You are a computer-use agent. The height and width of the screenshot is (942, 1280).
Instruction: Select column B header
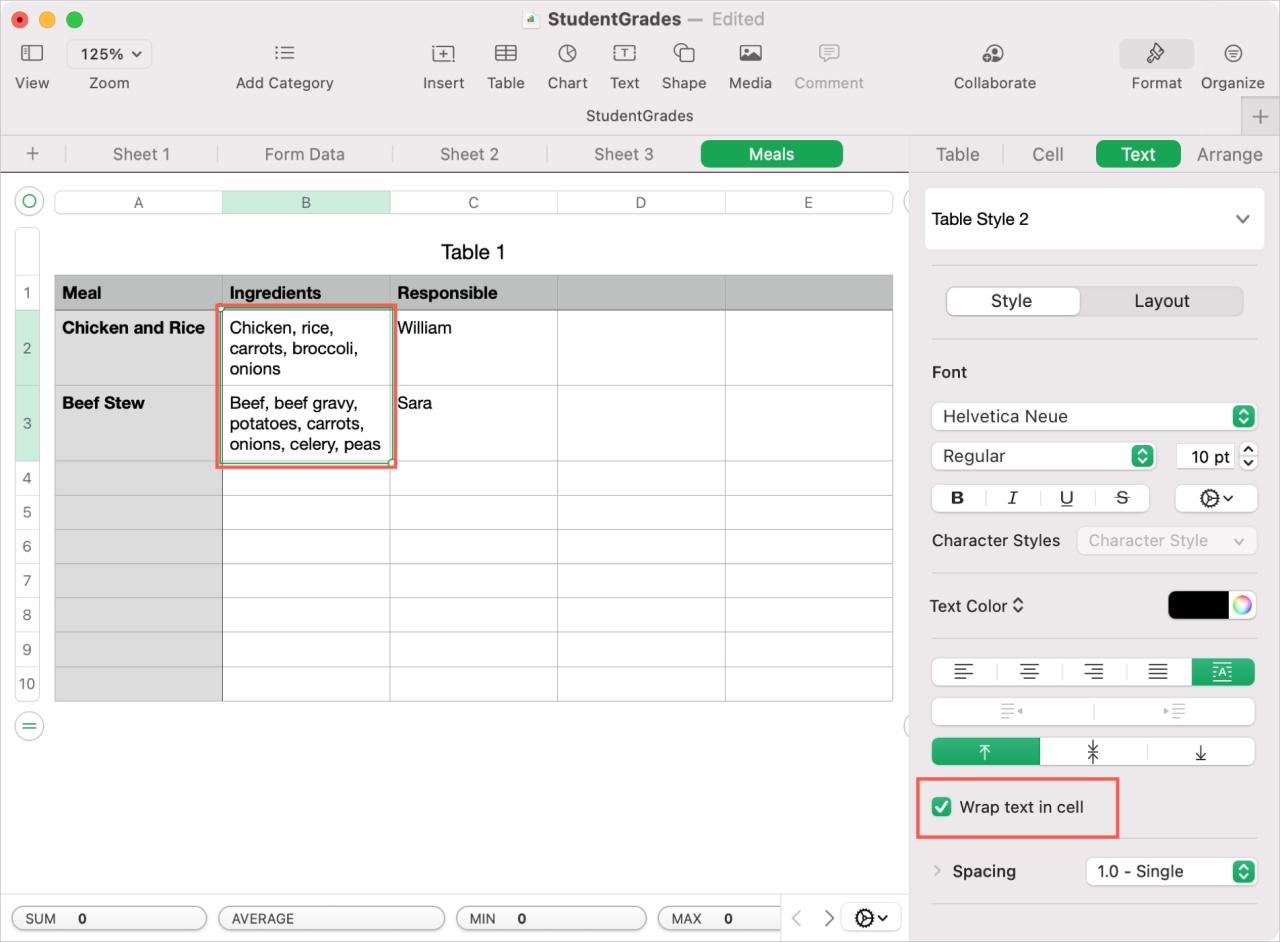click(x=306, y=202)
